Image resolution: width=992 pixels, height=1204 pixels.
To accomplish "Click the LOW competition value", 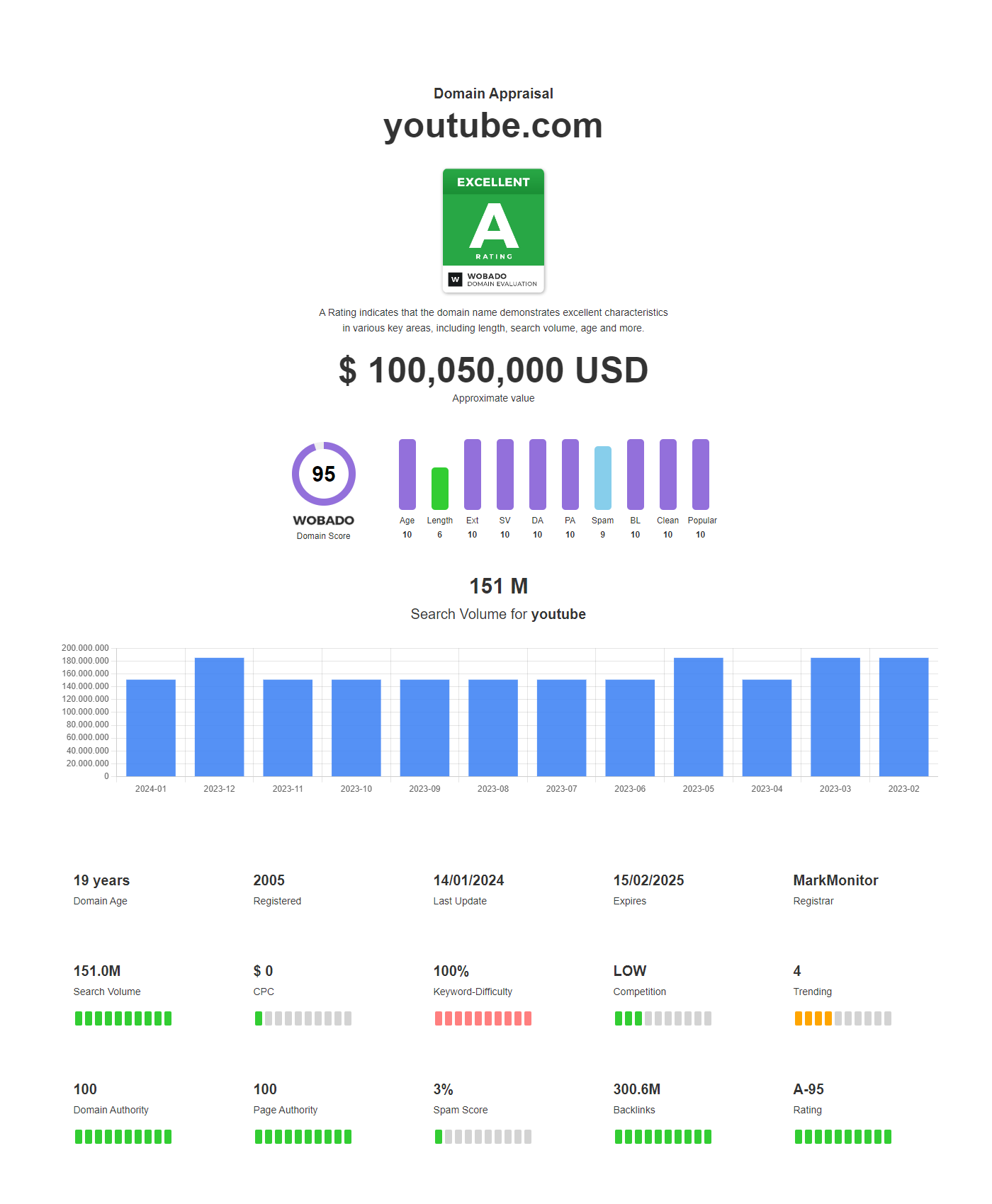I will click(630, 971).
